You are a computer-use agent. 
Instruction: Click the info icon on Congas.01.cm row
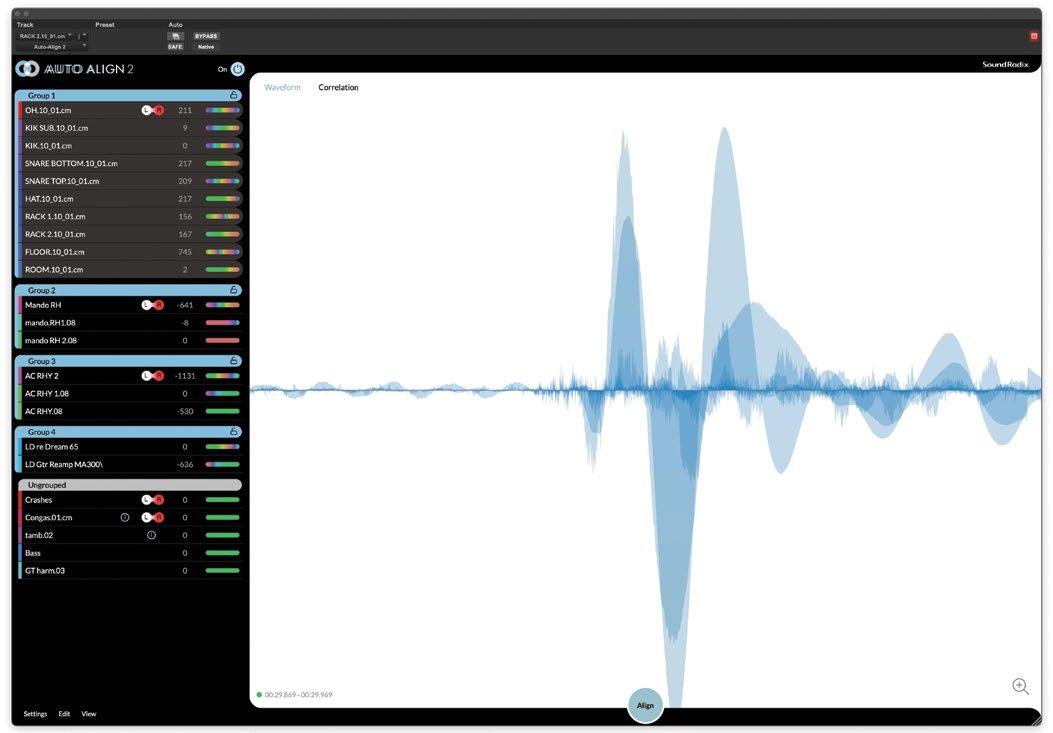[125, 517]
